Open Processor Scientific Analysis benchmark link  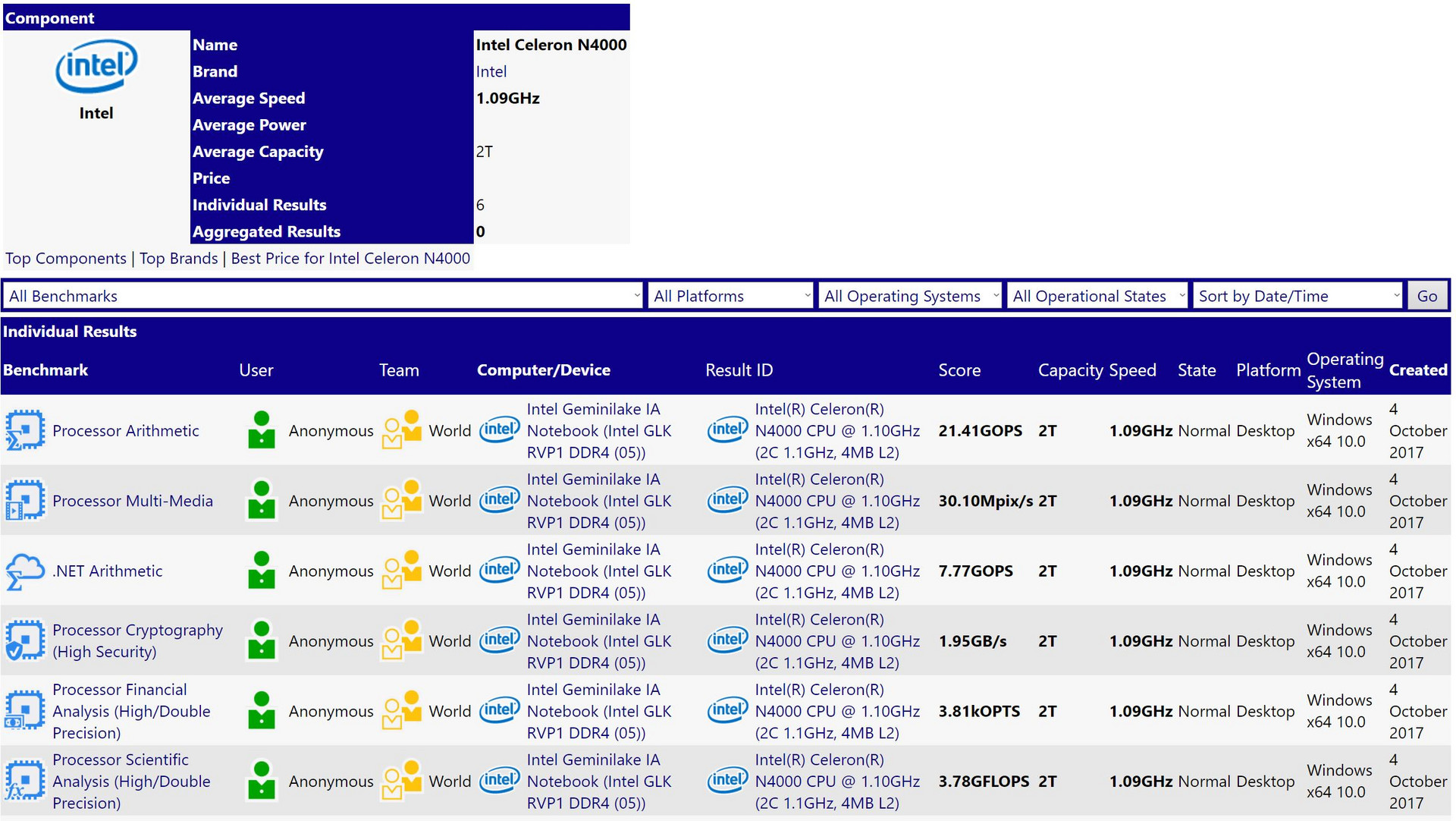(x=131, y=781)
